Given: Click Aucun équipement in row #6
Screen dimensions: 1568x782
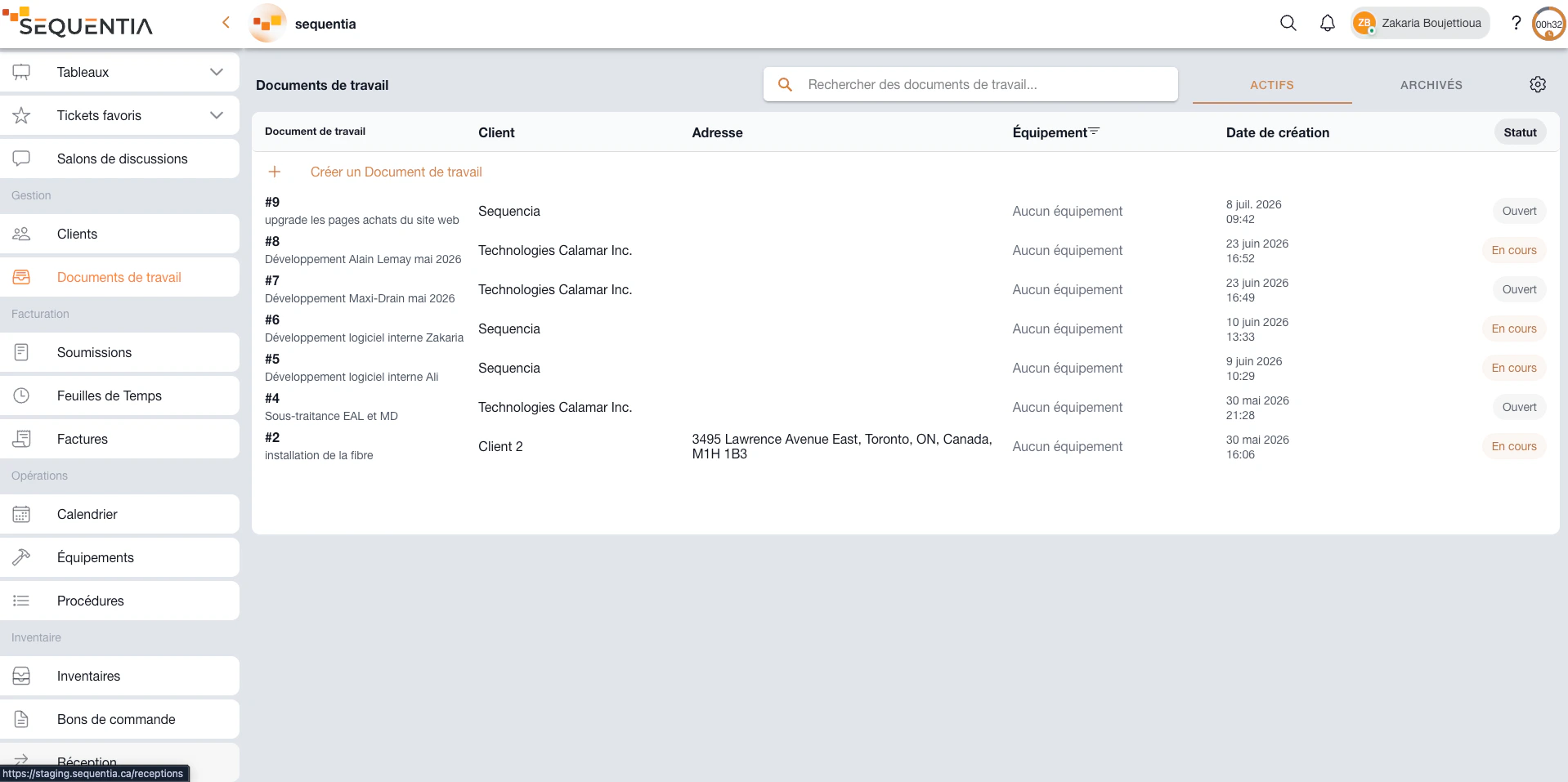Looking at the screenshot, I should tap(1067, 328).
